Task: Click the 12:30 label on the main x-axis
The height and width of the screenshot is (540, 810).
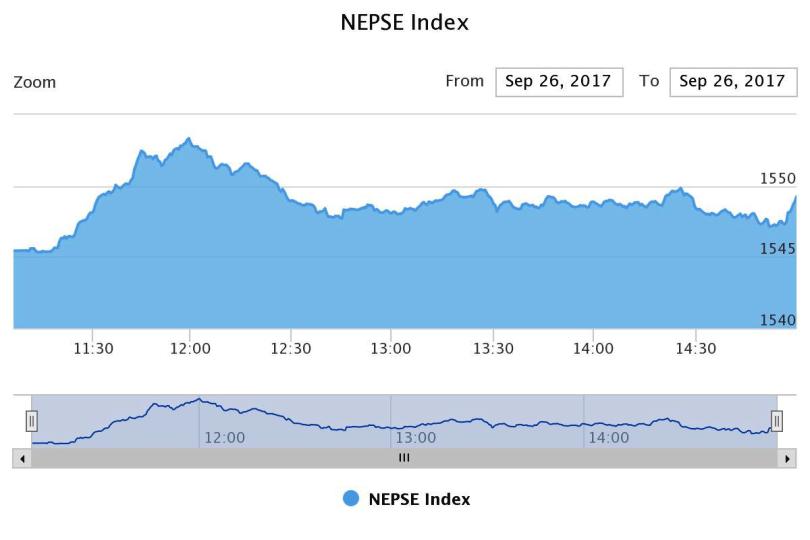Action: (291, 349)
